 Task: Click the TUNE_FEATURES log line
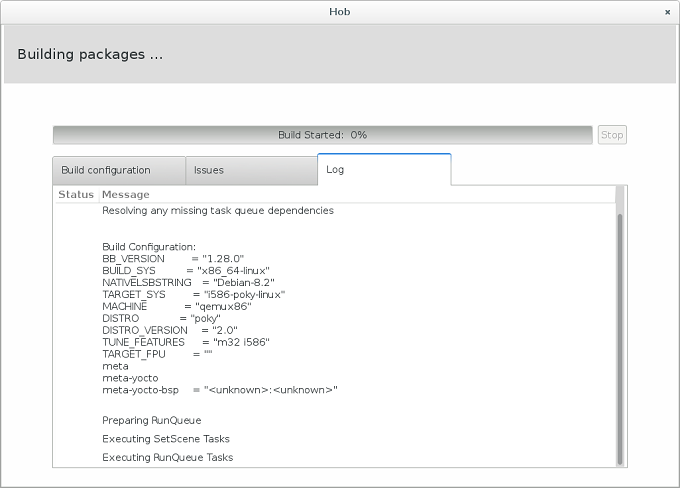186,342
